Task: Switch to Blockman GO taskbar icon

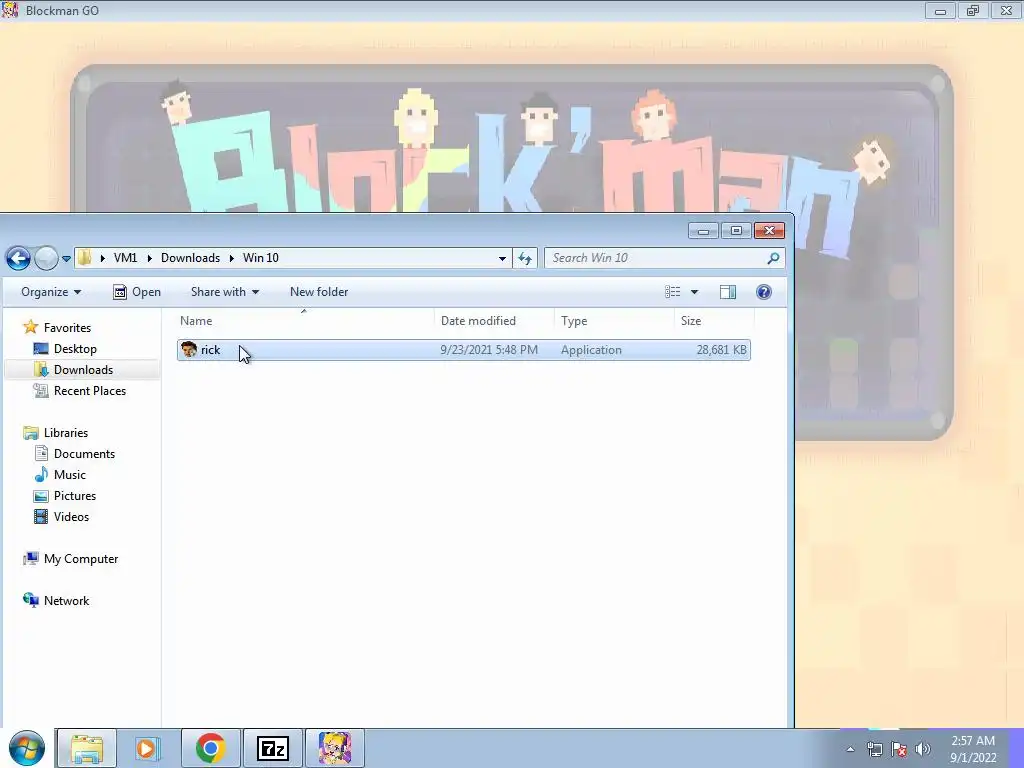Action: 334,748
